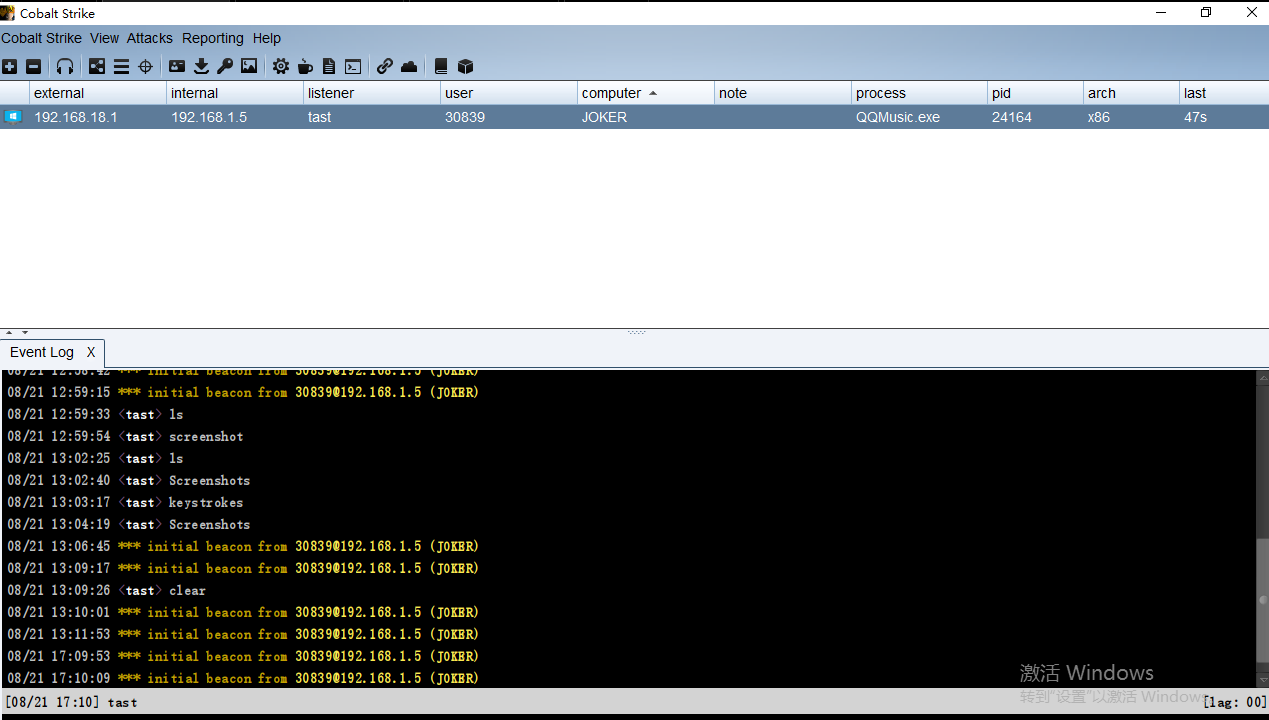
Task: Click the key credentials icon
Action: (225, 67)
